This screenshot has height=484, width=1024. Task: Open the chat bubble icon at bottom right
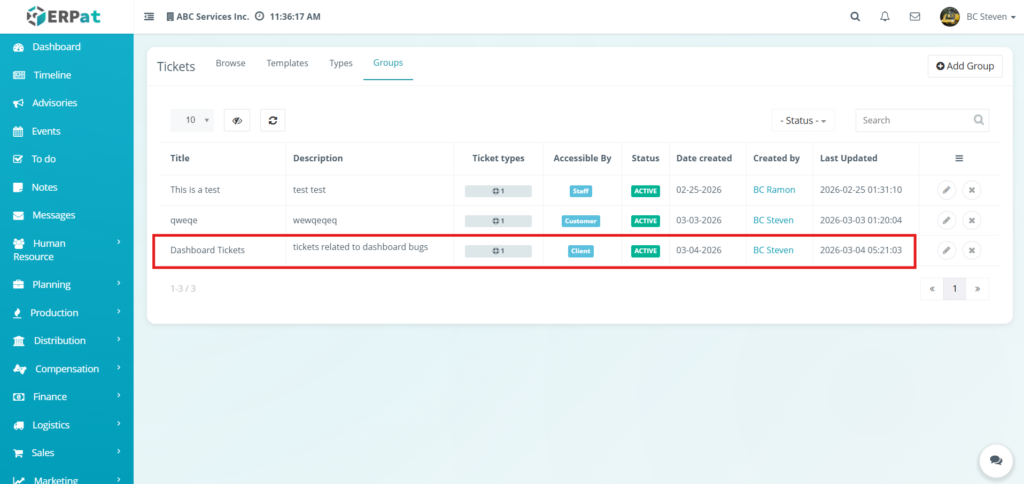point(995,460)
